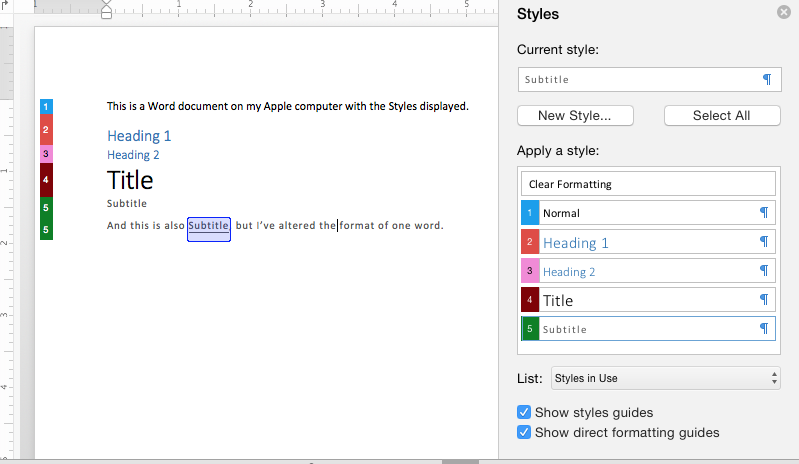
Task: Click pink style guide 3 in margin
Action: coord(46,154)
